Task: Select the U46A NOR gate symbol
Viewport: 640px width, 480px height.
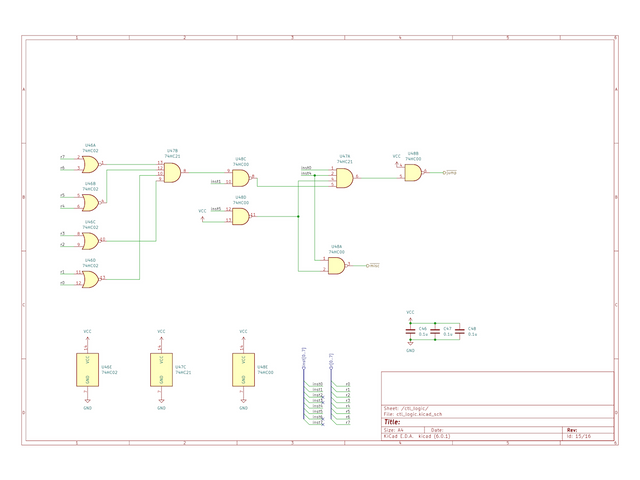Action: [x=90, y=163]
